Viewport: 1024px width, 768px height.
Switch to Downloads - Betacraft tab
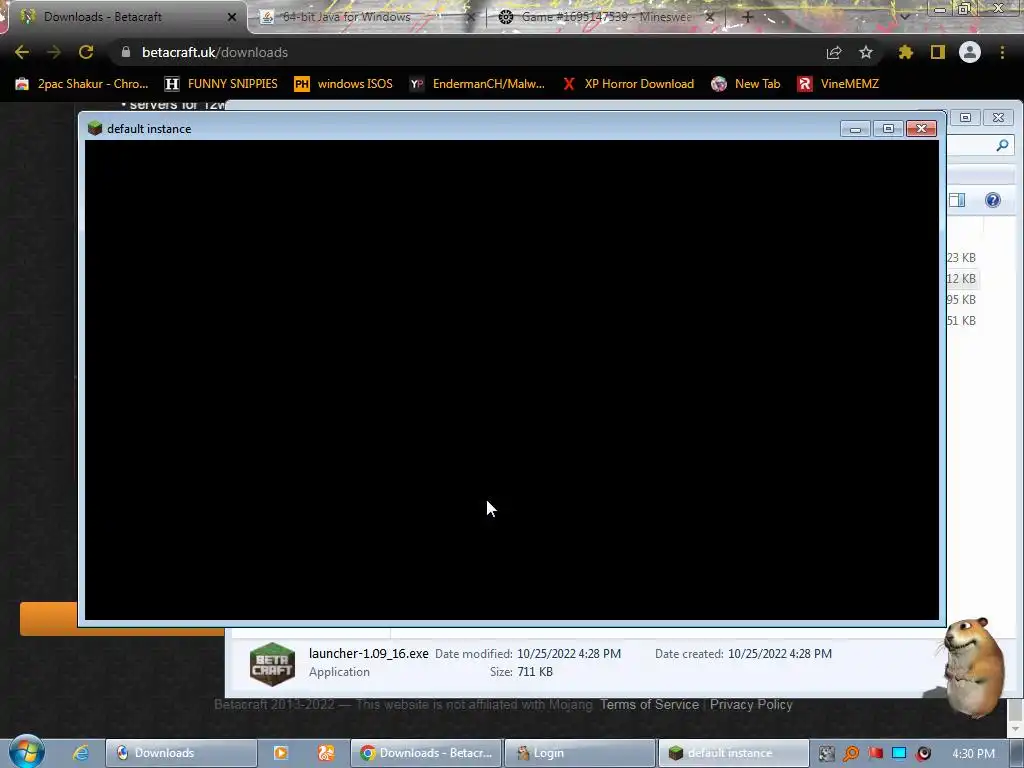click(124, 17)
